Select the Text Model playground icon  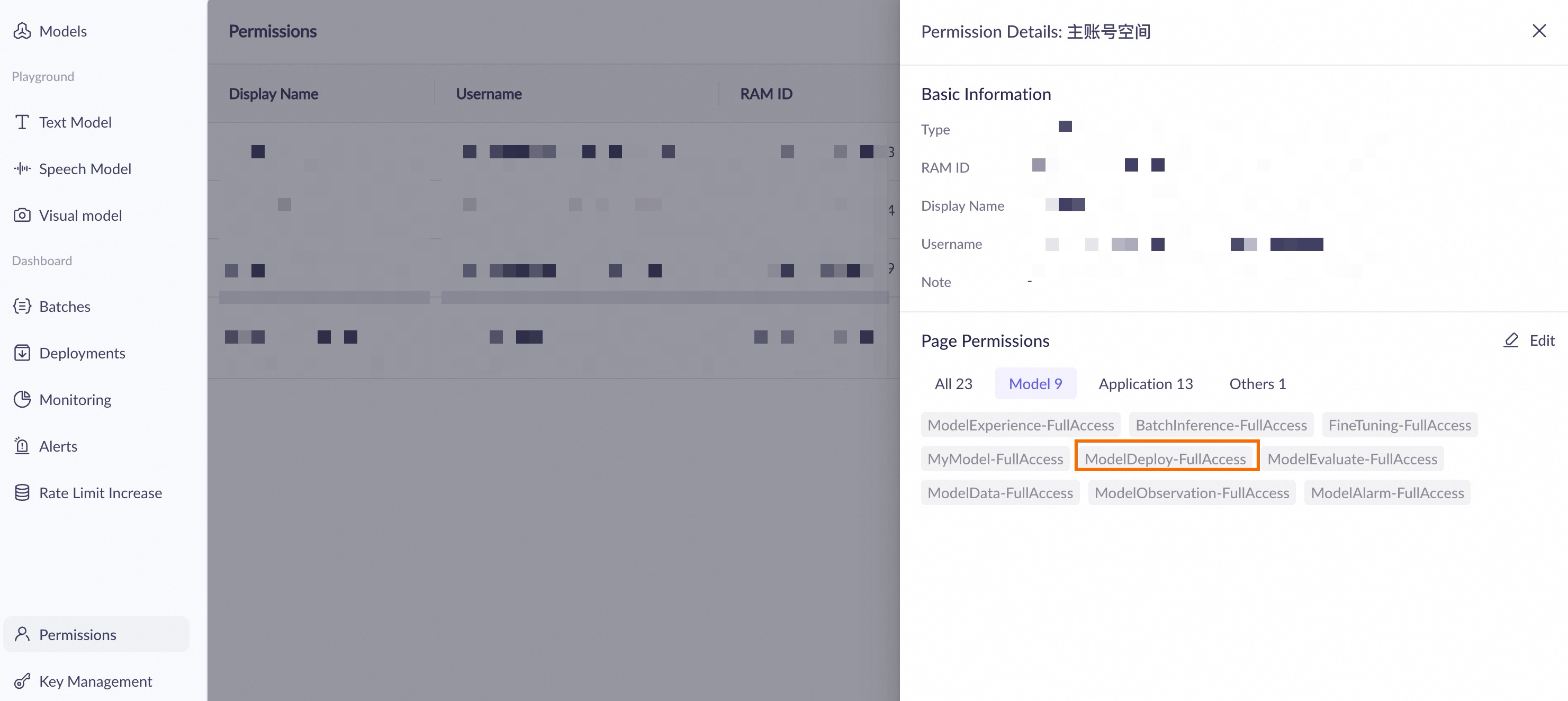[22, 122]
